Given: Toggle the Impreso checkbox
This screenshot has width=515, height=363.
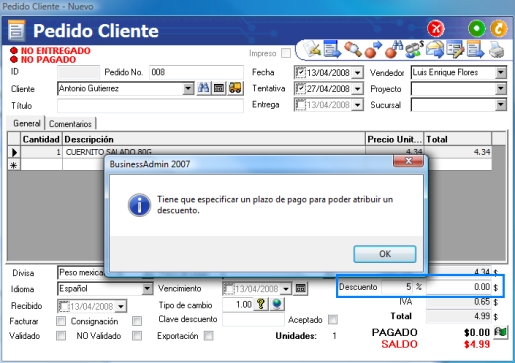Looking at the screenshot, I should pos(286,53).
